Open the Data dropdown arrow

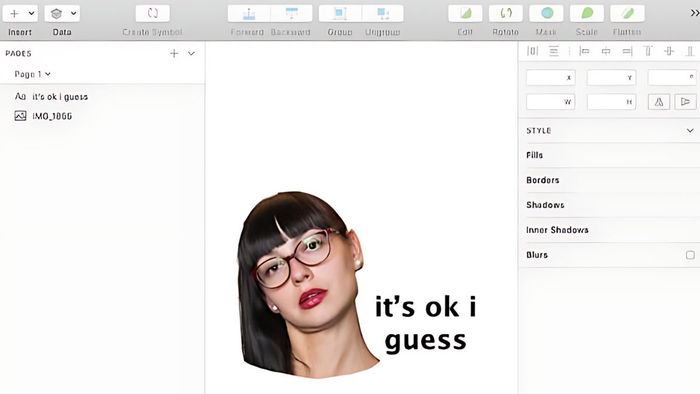point(73,13)
